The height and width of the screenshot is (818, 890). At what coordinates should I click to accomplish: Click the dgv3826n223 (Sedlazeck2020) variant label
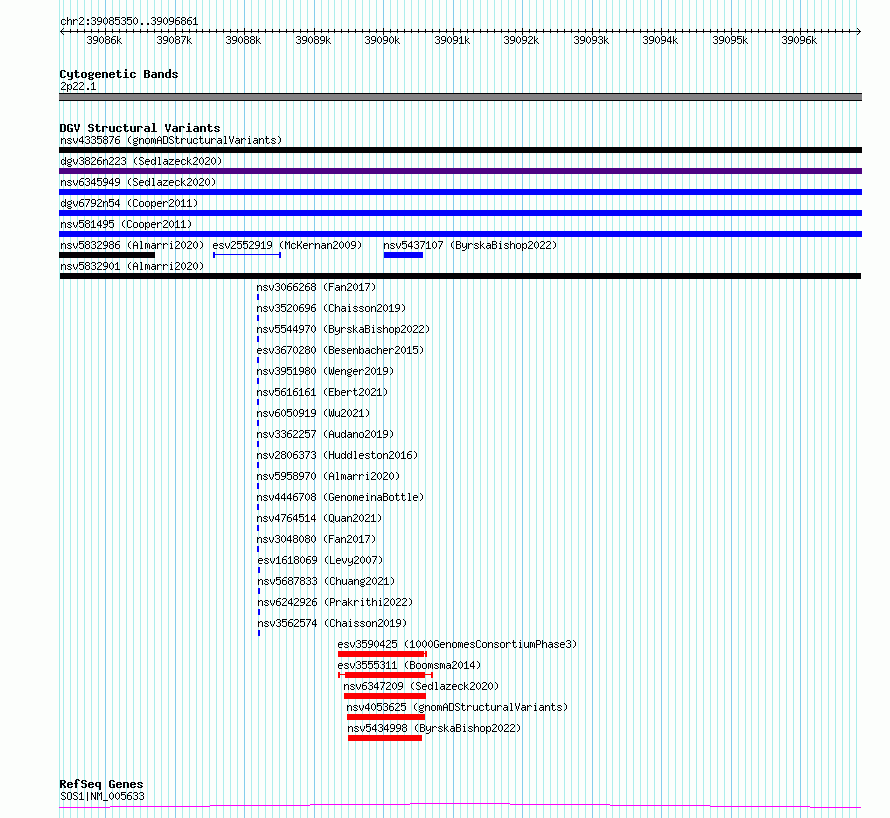[x=141, y=161]
